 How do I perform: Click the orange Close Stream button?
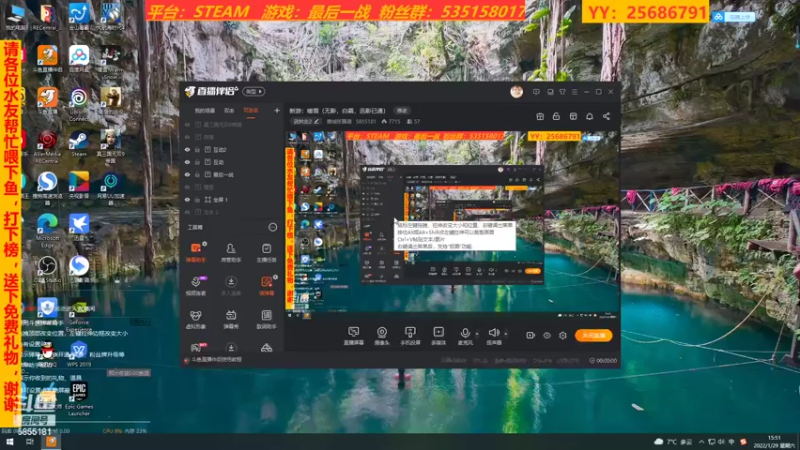[x=593, y=335]
